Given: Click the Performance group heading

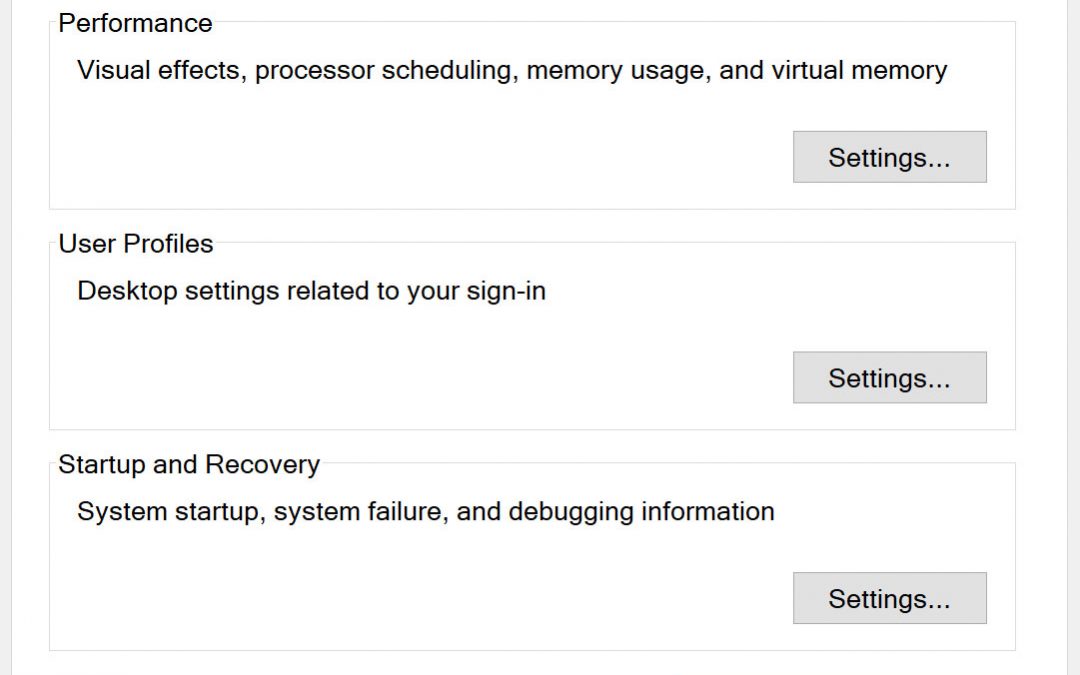Looking at the screenshot, I should pyautogui.click(x=135, y=23).
